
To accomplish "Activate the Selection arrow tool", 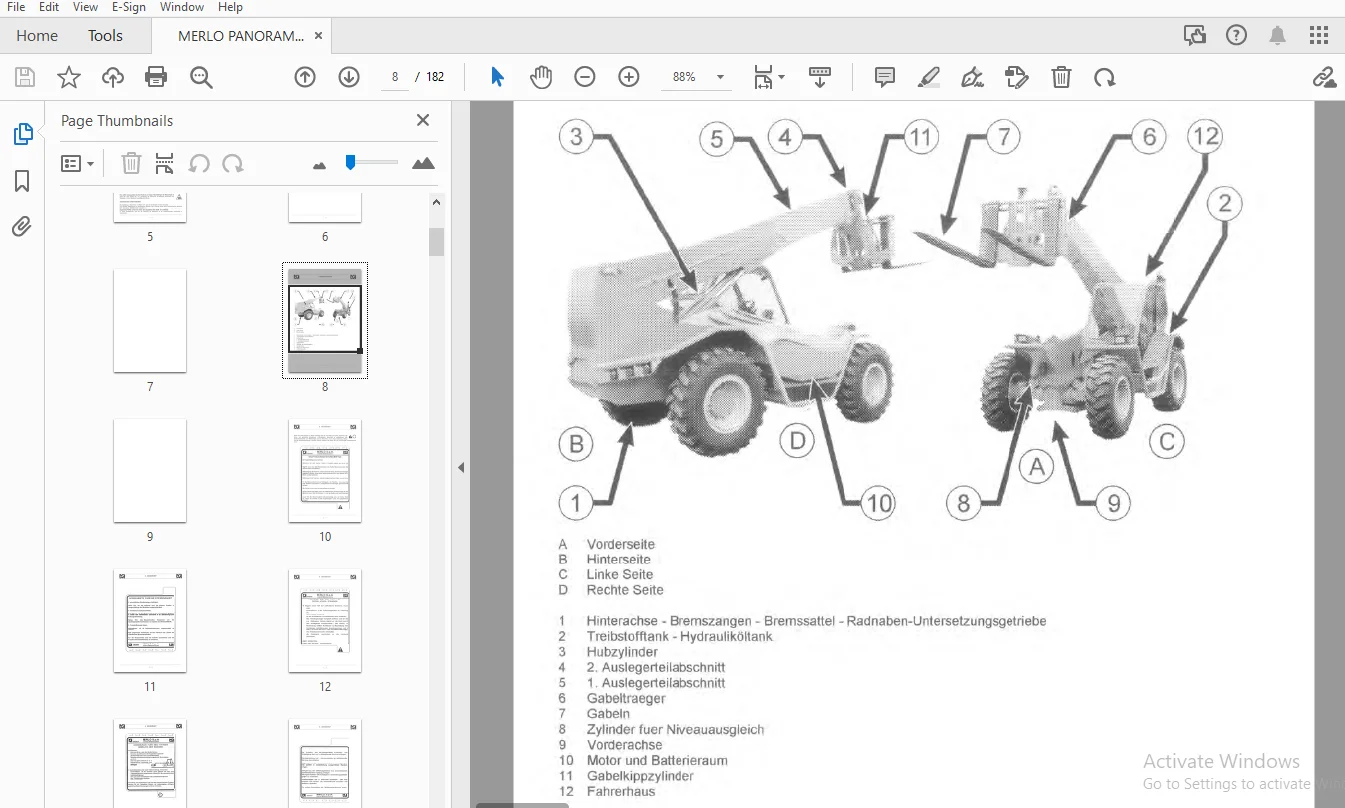I will pos(497,77).
